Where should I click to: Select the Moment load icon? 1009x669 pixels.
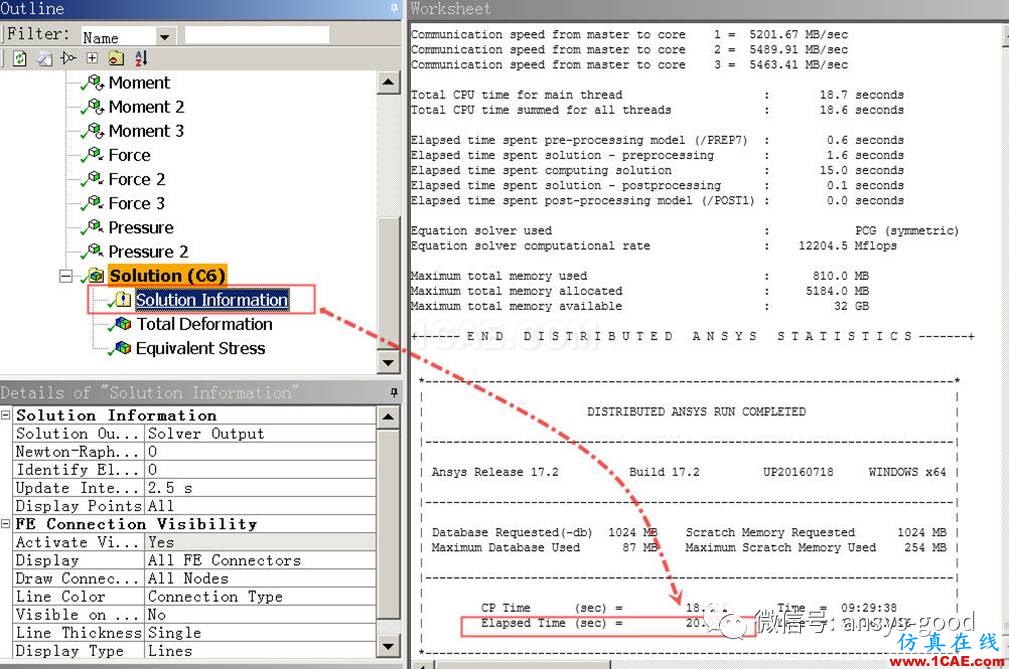click(95, 82)
